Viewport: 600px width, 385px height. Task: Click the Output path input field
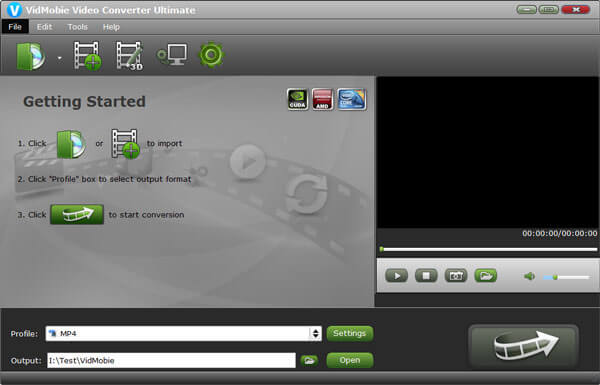pos(171,361)
